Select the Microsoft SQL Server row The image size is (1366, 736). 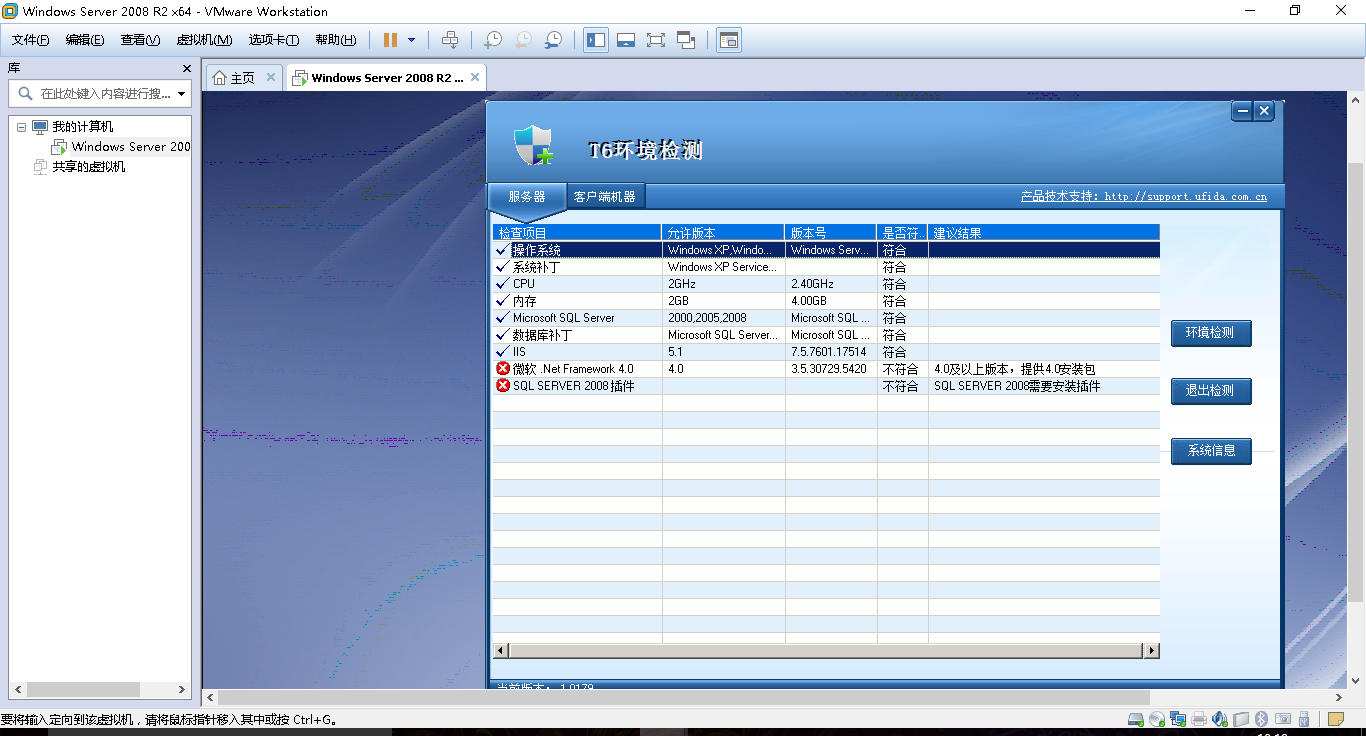[x=826, y=318]
